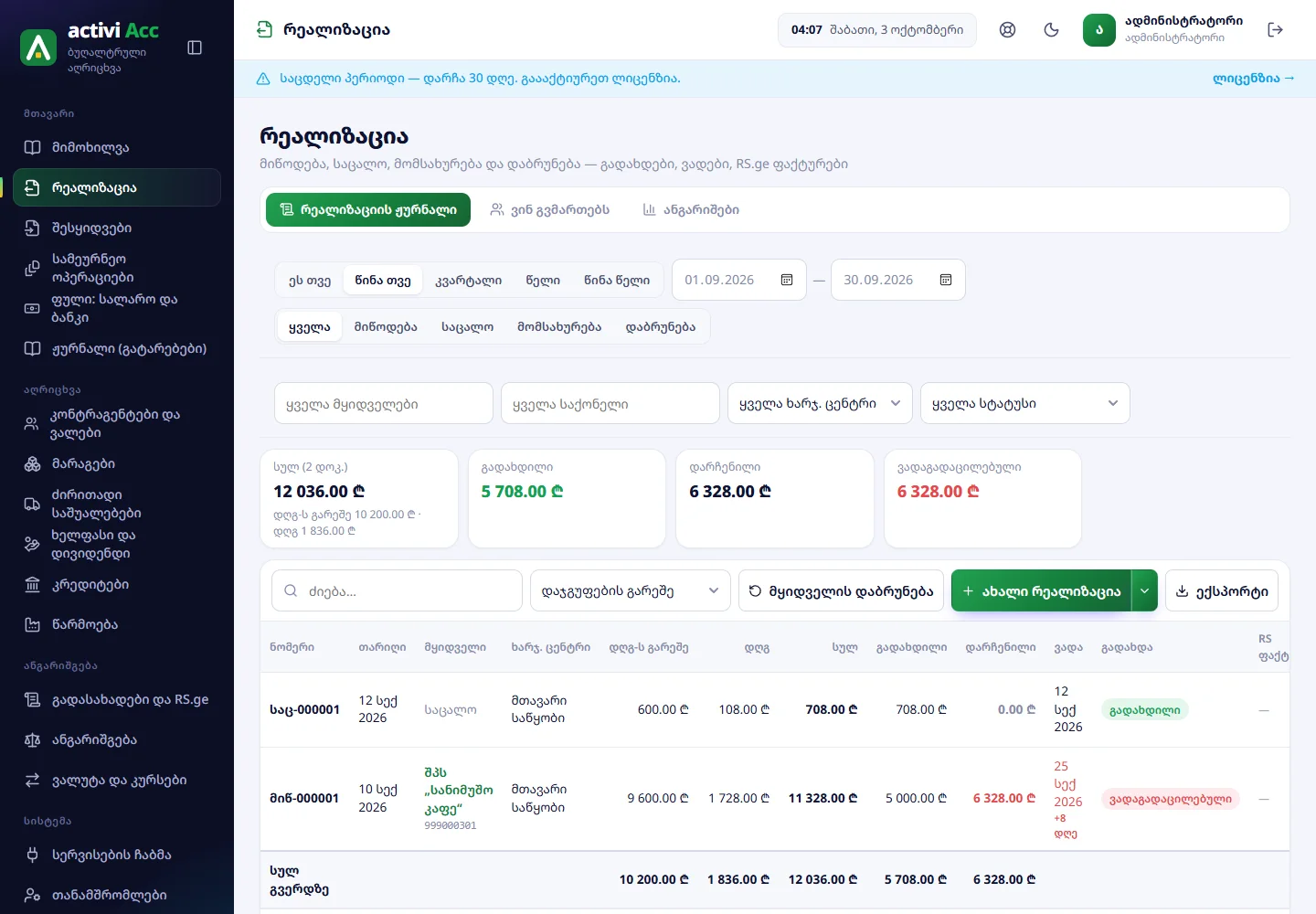Open ფული: სალარო და ბანკი sidebar item
This screenshot has width=1316, height=914.
click(x=117, y=308)
